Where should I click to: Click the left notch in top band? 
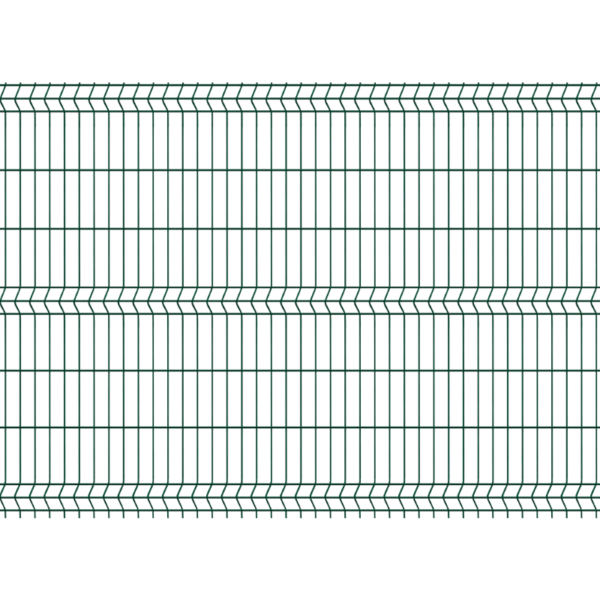[x=84, y=92]
